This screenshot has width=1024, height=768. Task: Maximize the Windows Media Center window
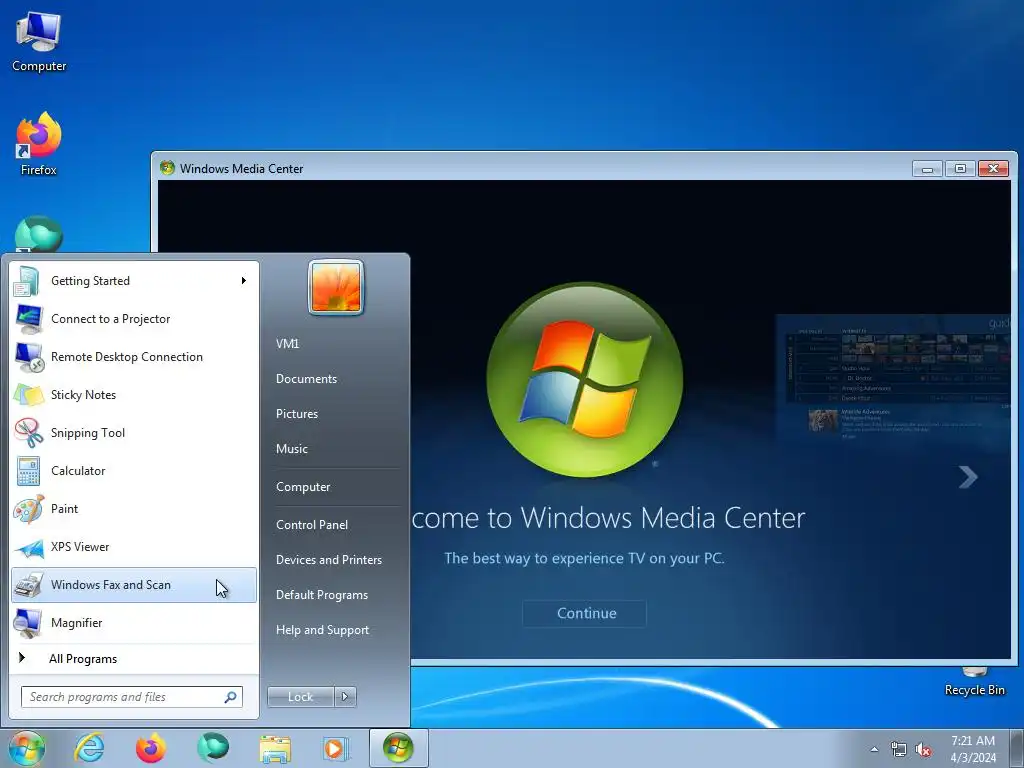tap(960, 168)
